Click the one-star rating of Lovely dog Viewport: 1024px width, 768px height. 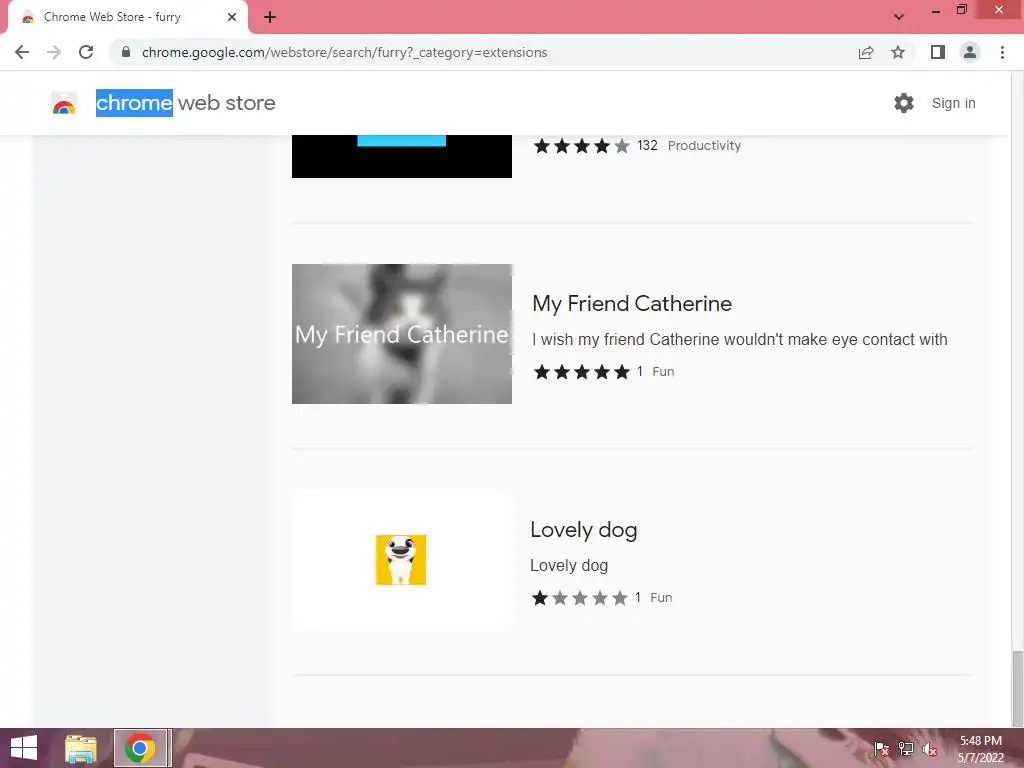point(579,598)
